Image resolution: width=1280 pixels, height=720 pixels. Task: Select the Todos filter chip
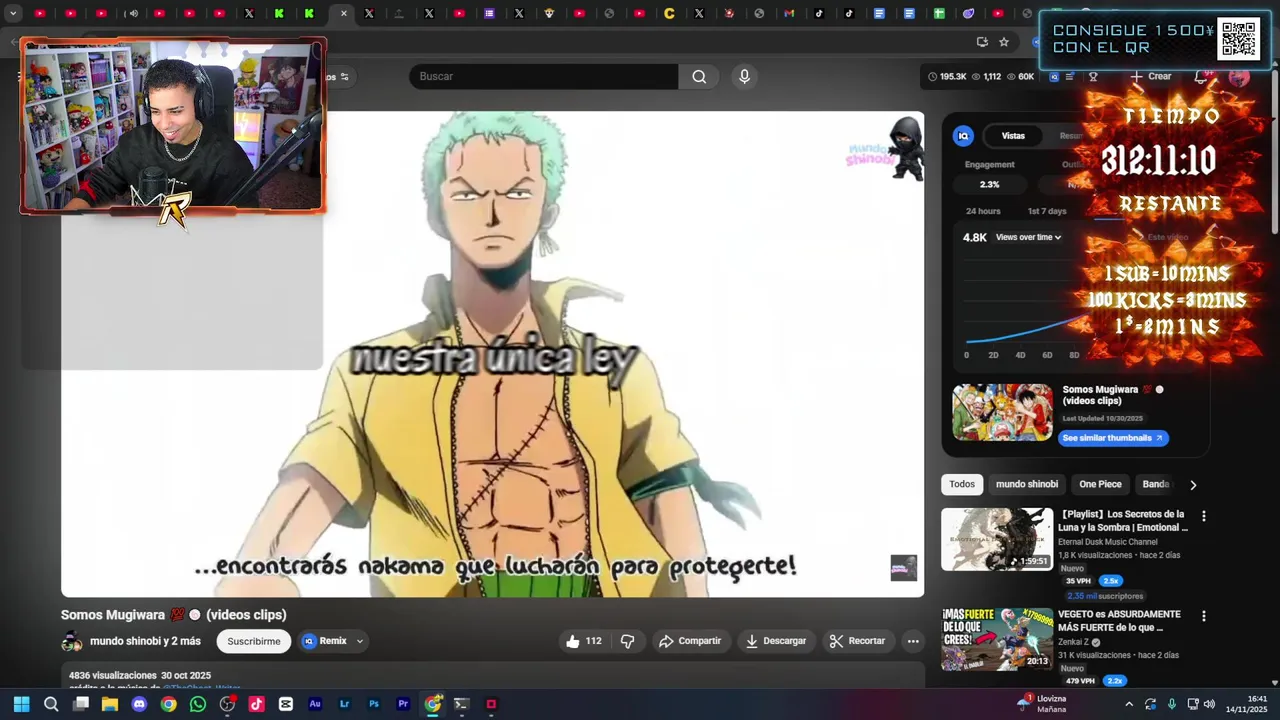tap(962, 484)
